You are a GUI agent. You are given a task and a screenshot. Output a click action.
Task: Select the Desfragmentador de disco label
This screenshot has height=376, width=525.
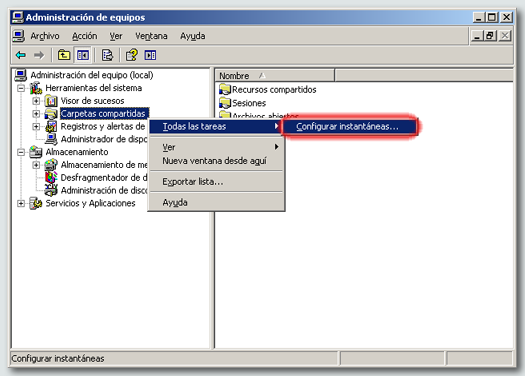click(x=104, y=177)
